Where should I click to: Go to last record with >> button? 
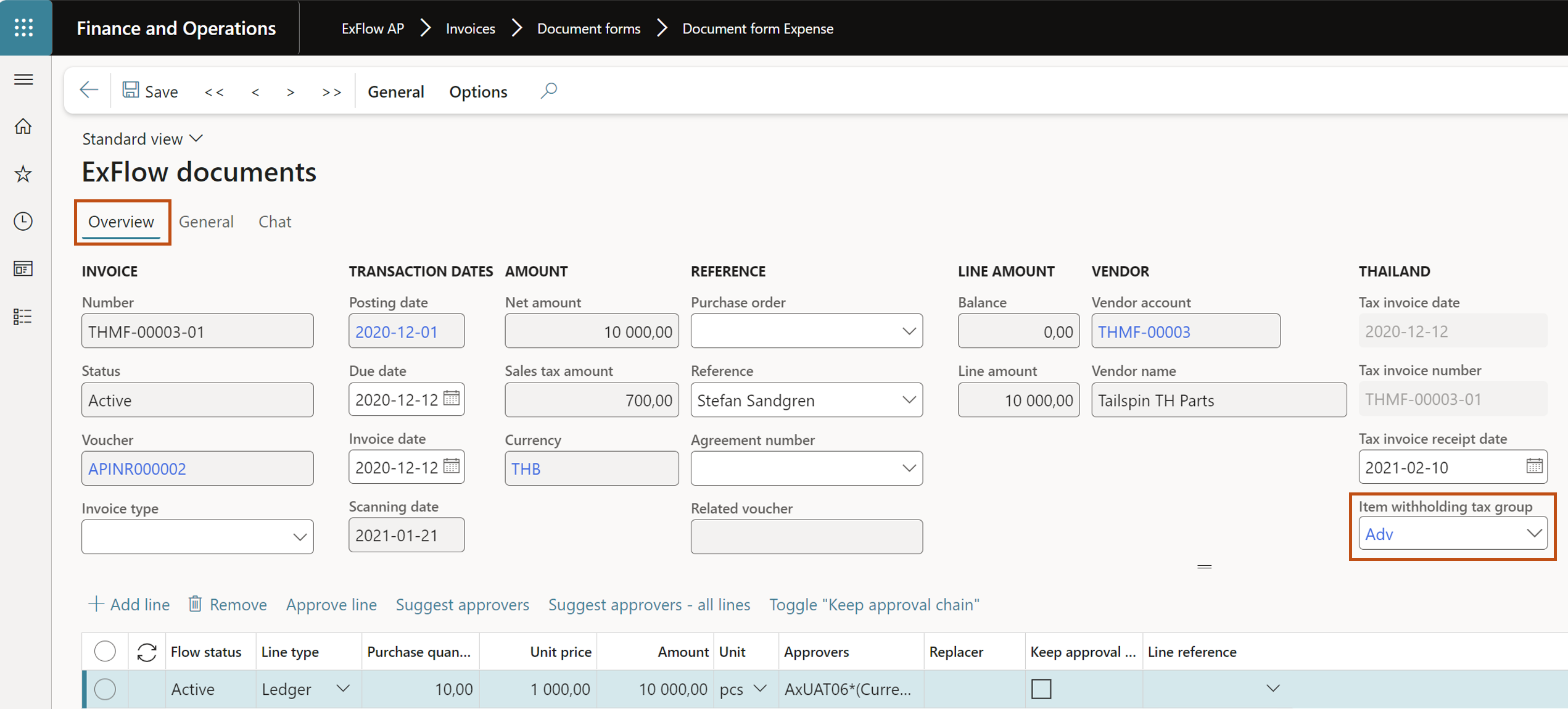click(x=331, y=92)
